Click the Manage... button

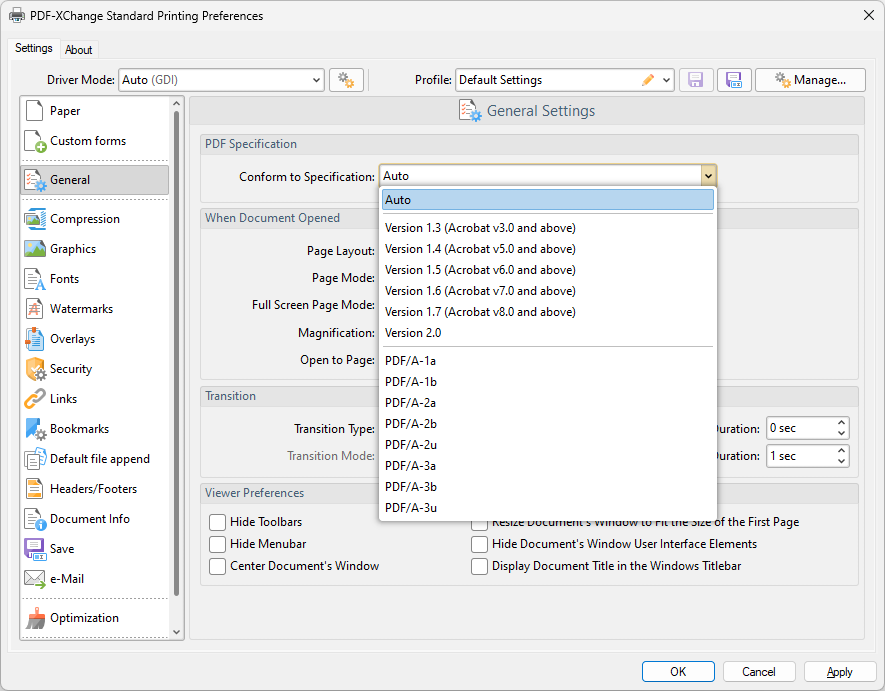pos(810,80)
